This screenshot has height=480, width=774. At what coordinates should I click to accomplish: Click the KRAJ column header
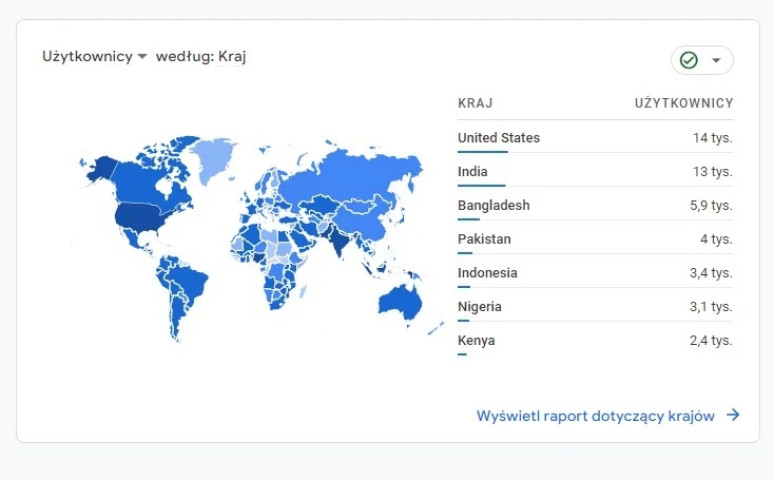coord(475,103)
